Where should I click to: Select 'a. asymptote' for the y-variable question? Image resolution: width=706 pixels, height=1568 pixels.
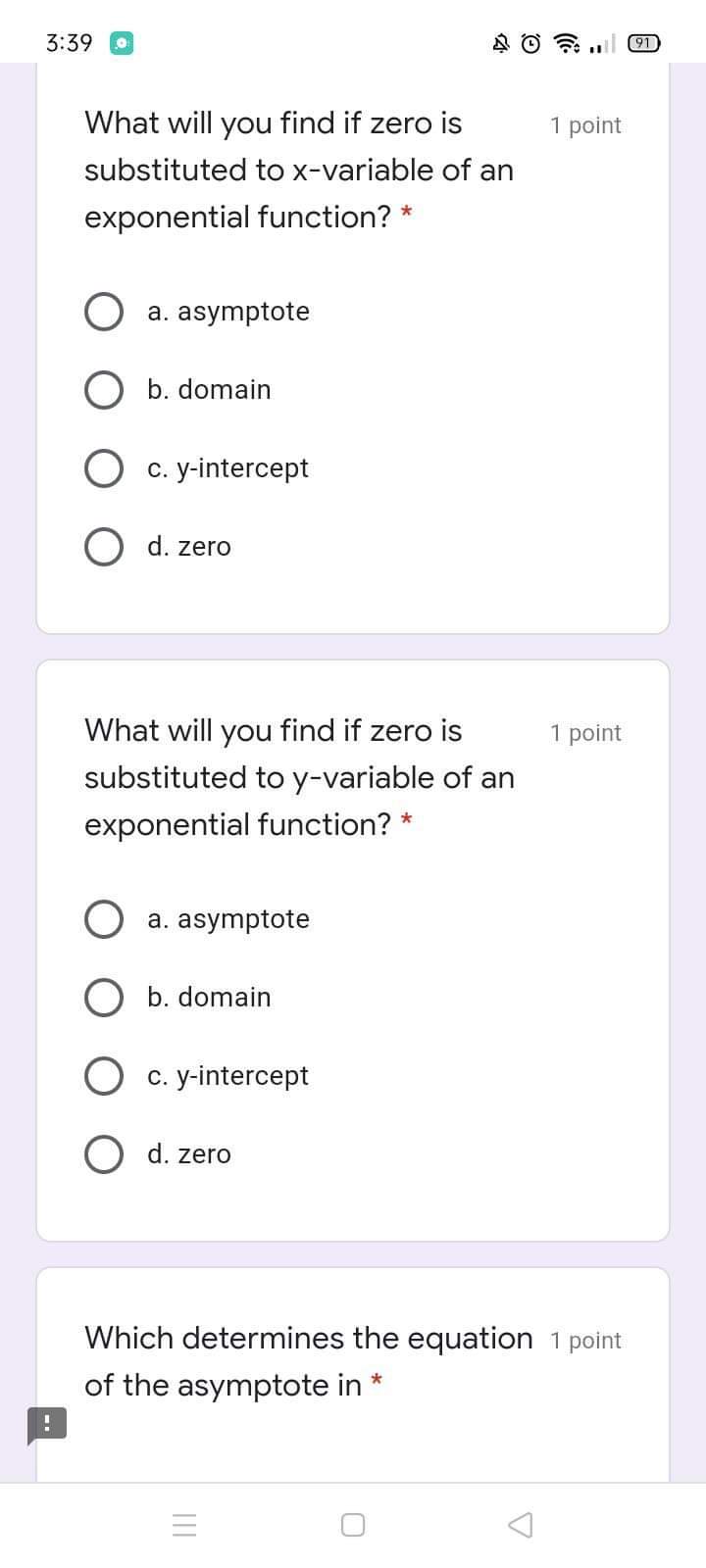(104, 918)
